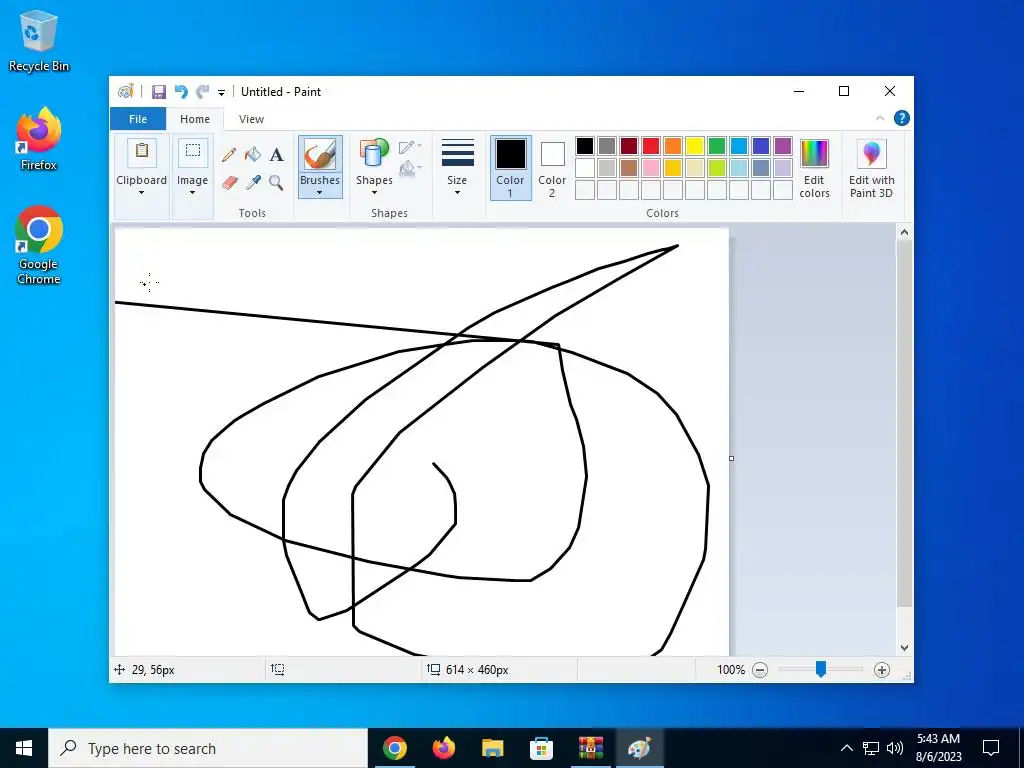Expand the Shapes dropdown arrow
The width and height of the screenshot is (1024, 768).
point(374,193)
